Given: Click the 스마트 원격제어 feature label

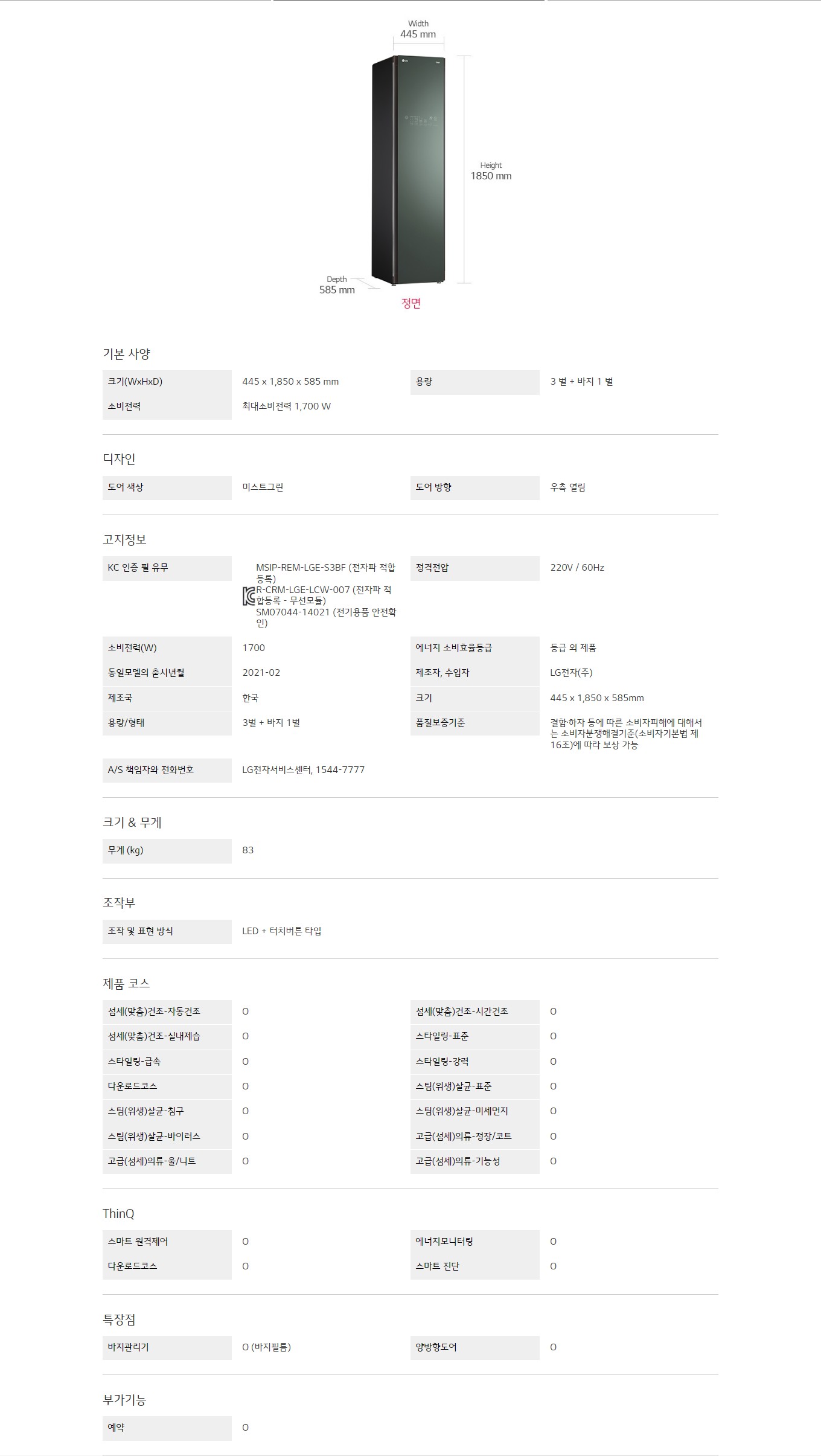Looking at the screenshot, I should click(138, 1242).
